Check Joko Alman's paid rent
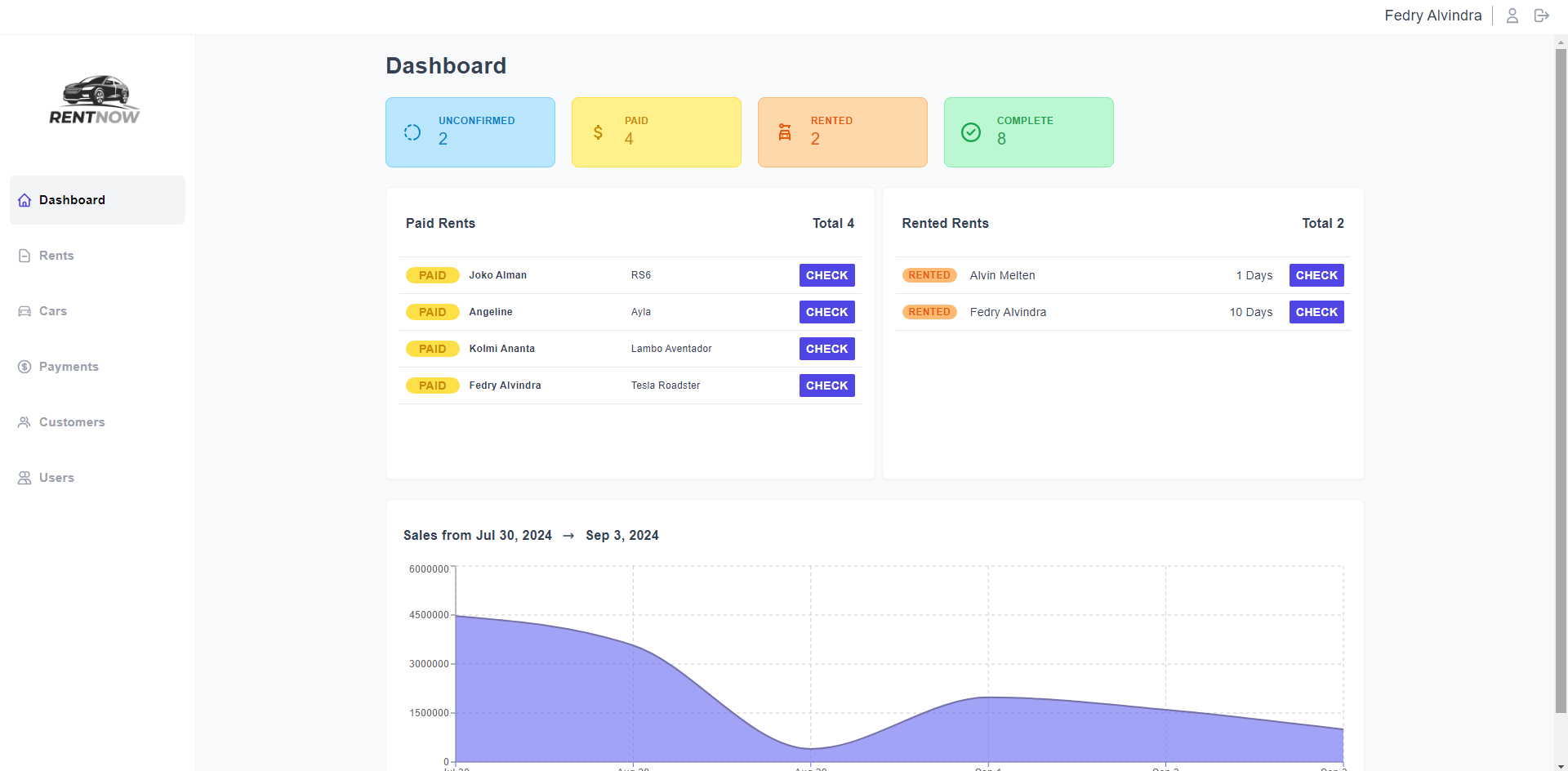The image size is (1568, 771). click(826, 275)
